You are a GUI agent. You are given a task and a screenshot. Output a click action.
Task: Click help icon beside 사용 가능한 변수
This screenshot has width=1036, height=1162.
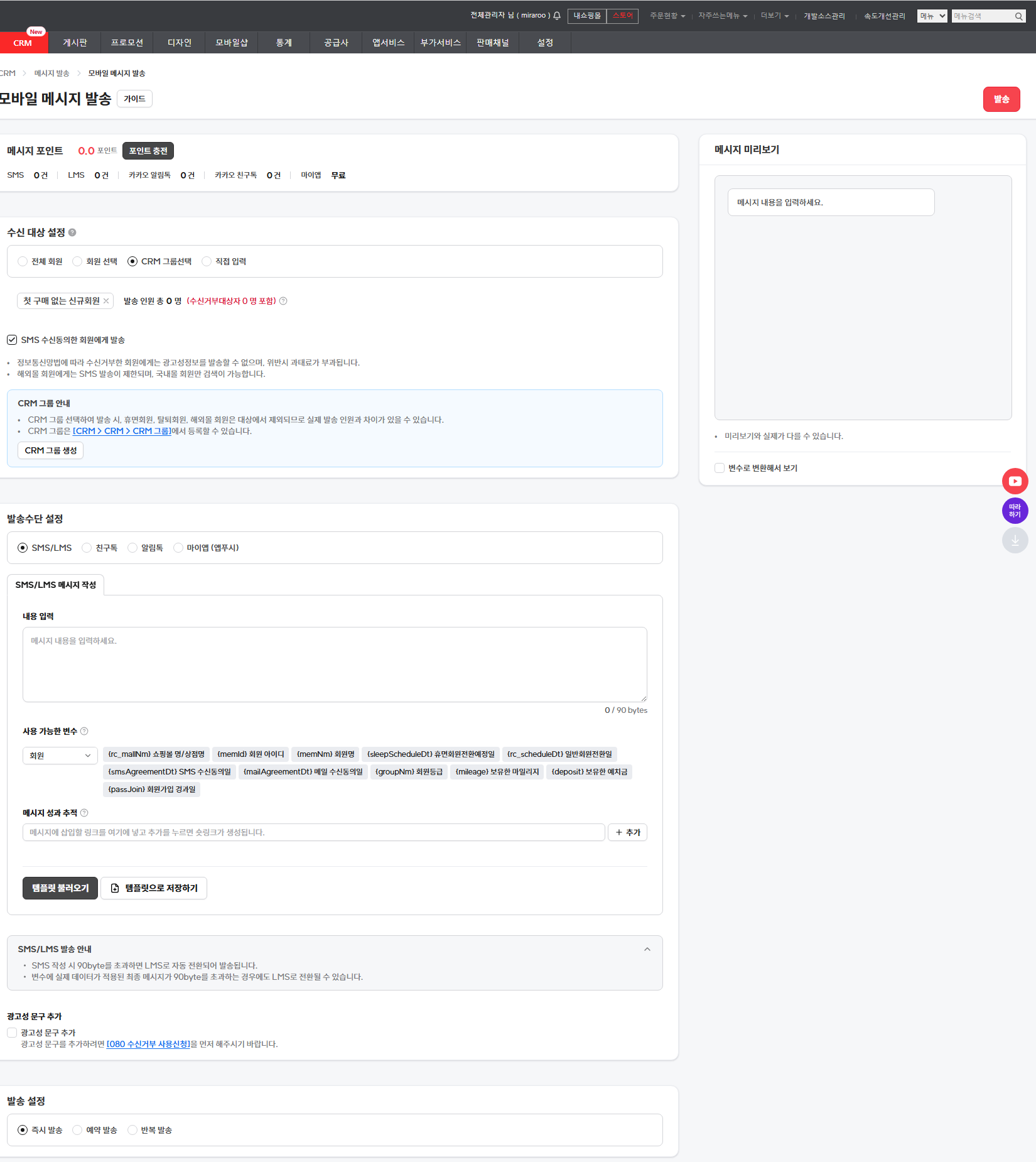tap(84, 731)
